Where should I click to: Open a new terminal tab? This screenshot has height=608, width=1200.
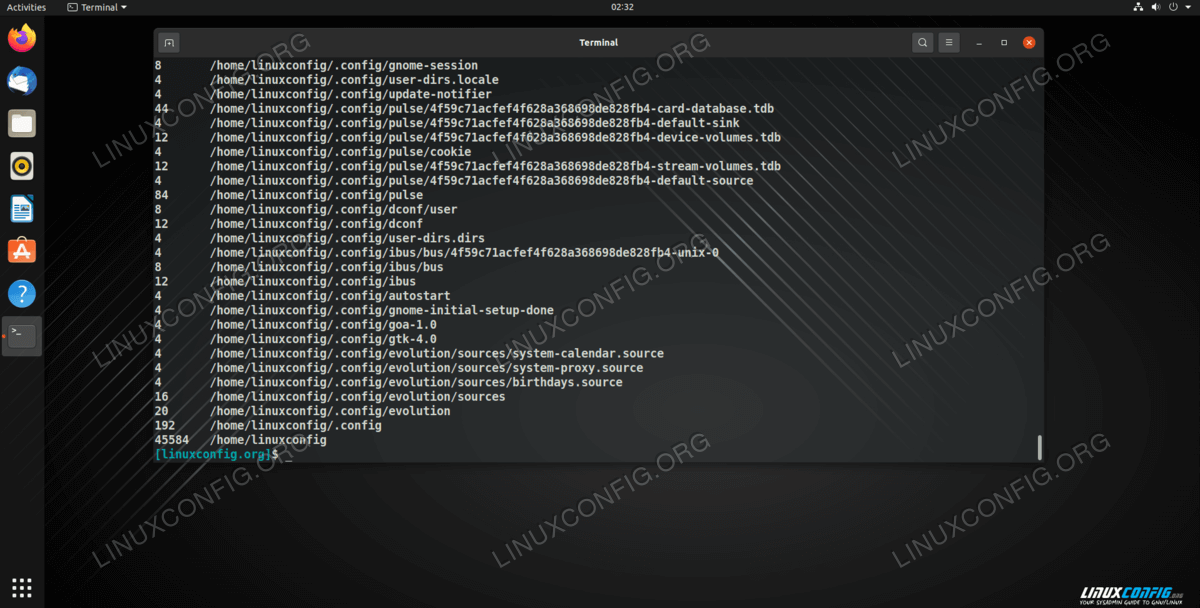click(169, 43)
